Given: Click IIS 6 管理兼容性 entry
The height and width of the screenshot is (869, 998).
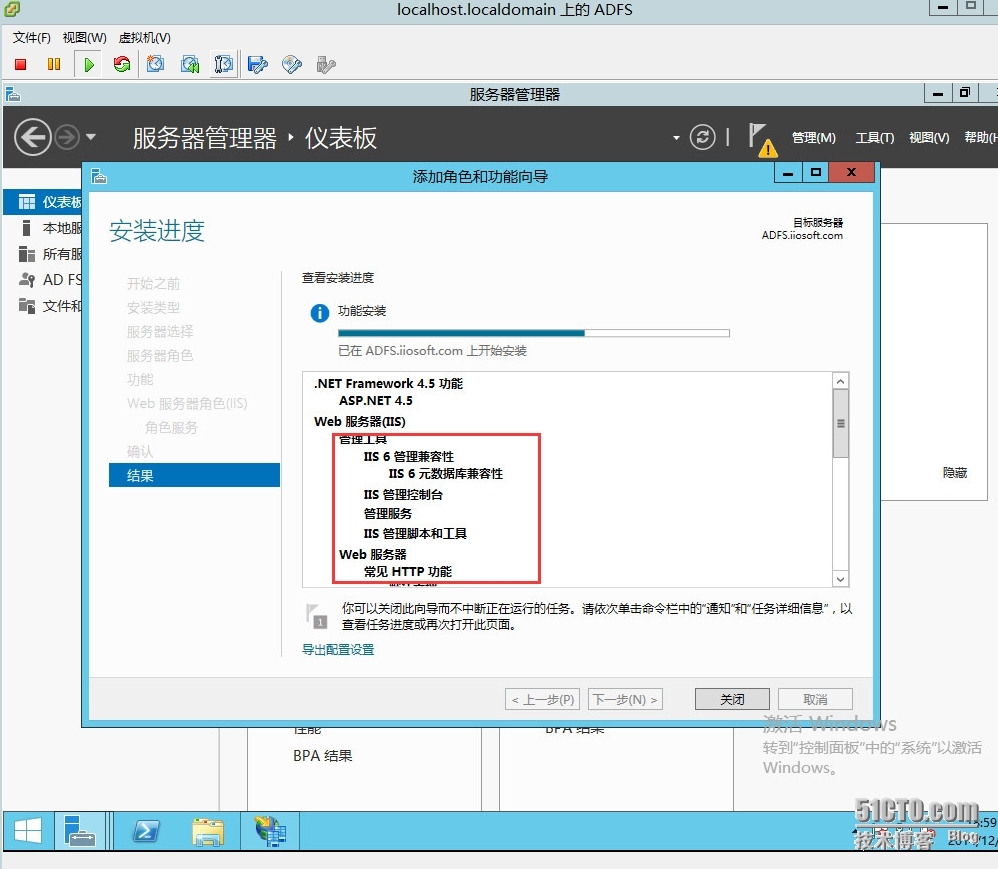Looking at the screenshot, I should (409, 456).
